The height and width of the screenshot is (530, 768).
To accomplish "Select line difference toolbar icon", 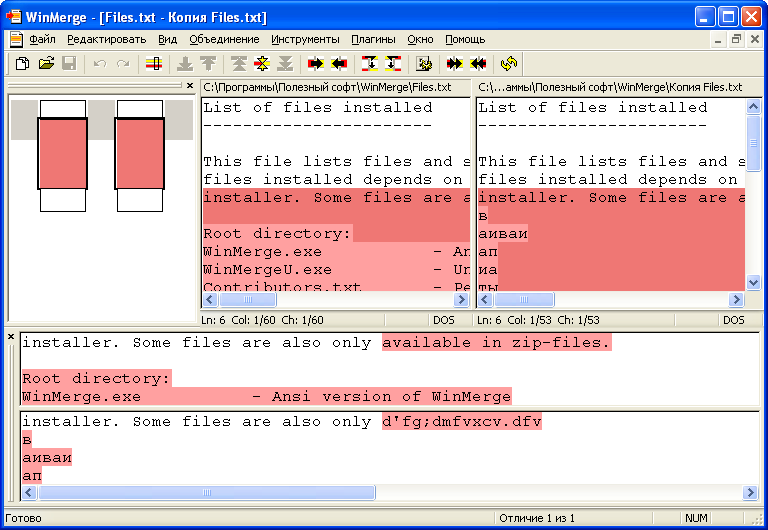I will click(x=154, y=64).
